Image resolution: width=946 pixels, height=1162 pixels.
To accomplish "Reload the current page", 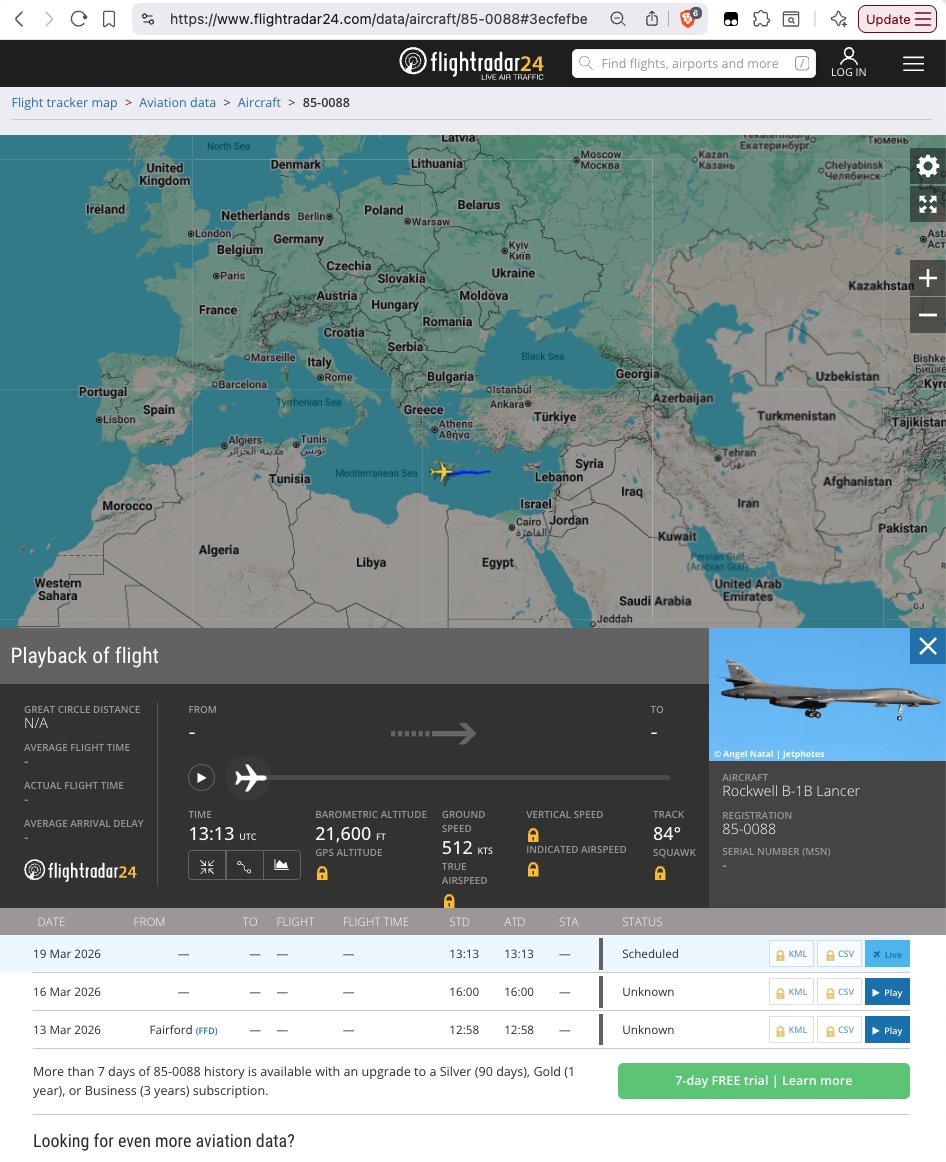I will point(79,19).
